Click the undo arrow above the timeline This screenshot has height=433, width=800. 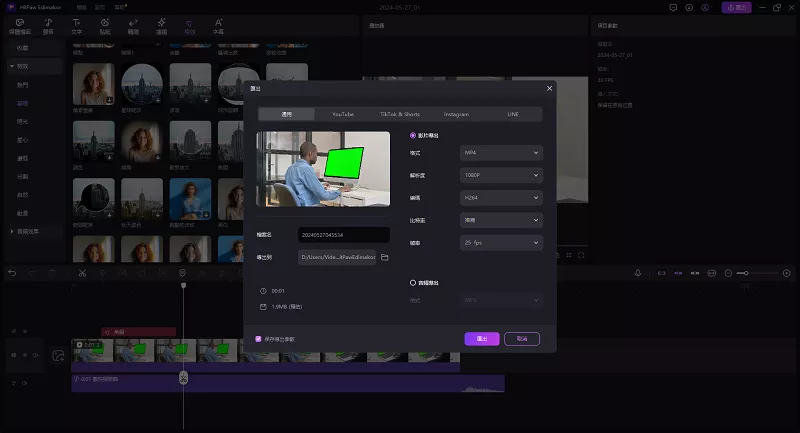(x=13, y=273)
